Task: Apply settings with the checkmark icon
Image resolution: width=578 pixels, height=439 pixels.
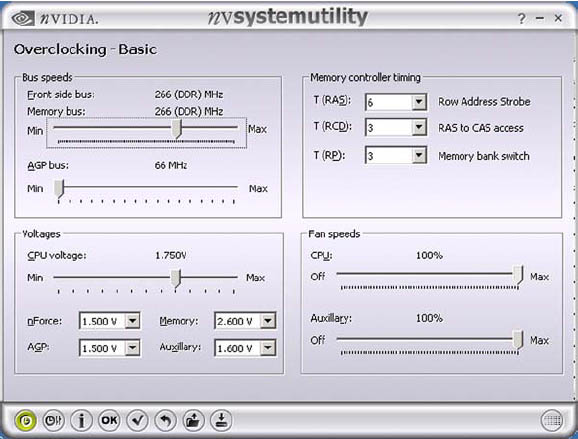Action: click(x=137, y=420)
